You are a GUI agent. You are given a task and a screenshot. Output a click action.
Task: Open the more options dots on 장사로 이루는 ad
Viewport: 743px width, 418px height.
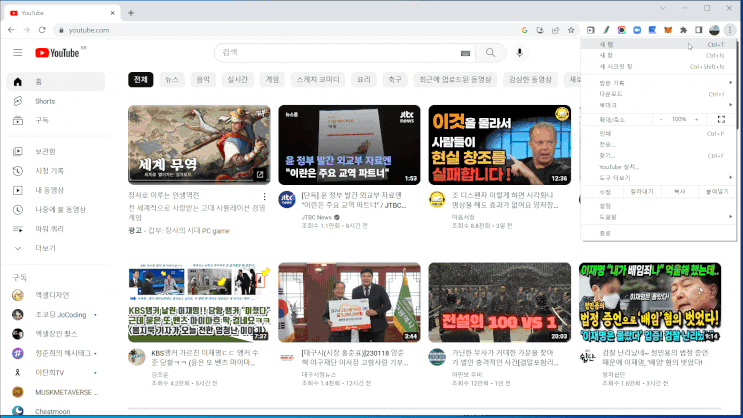pos(264,196)
